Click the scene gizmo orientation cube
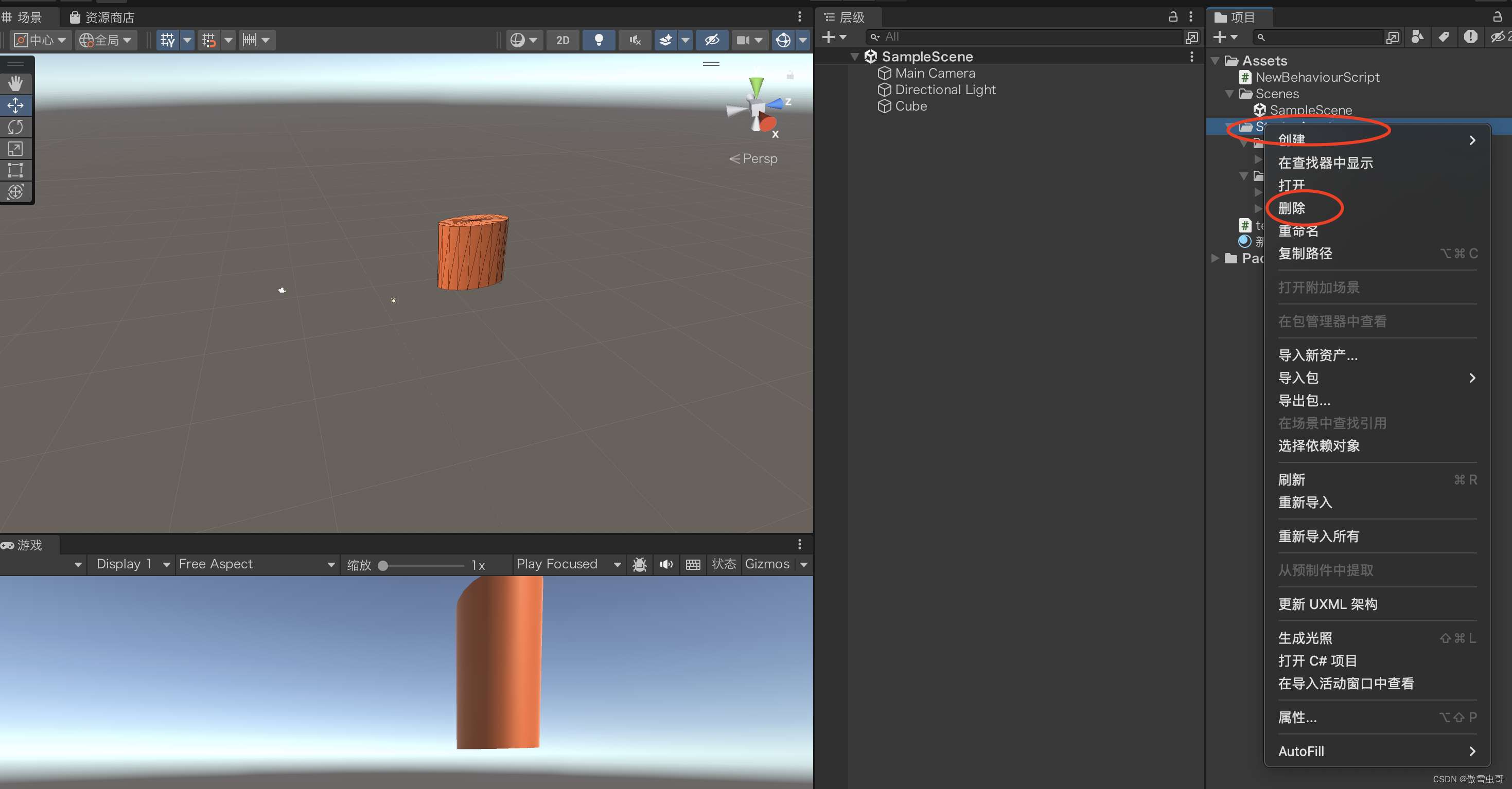The width and height of the screenshot is (1512, 789). (758, 107)
